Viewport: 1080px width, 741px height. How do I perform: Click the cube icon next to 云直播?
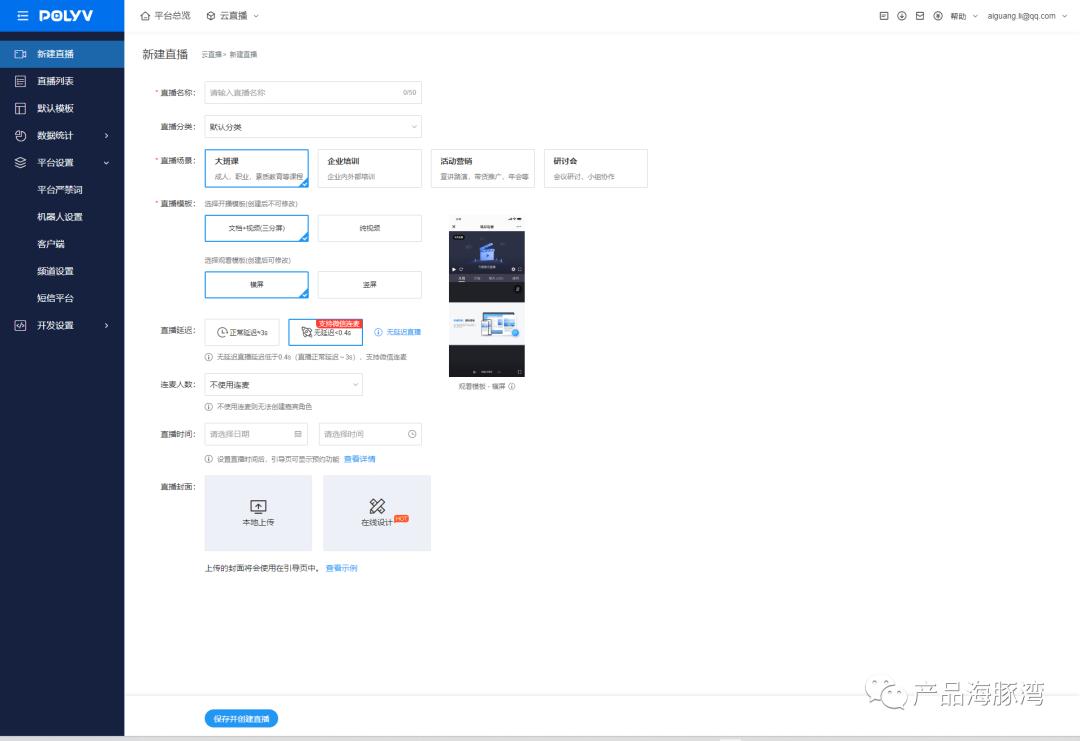(x=211, y=16)
